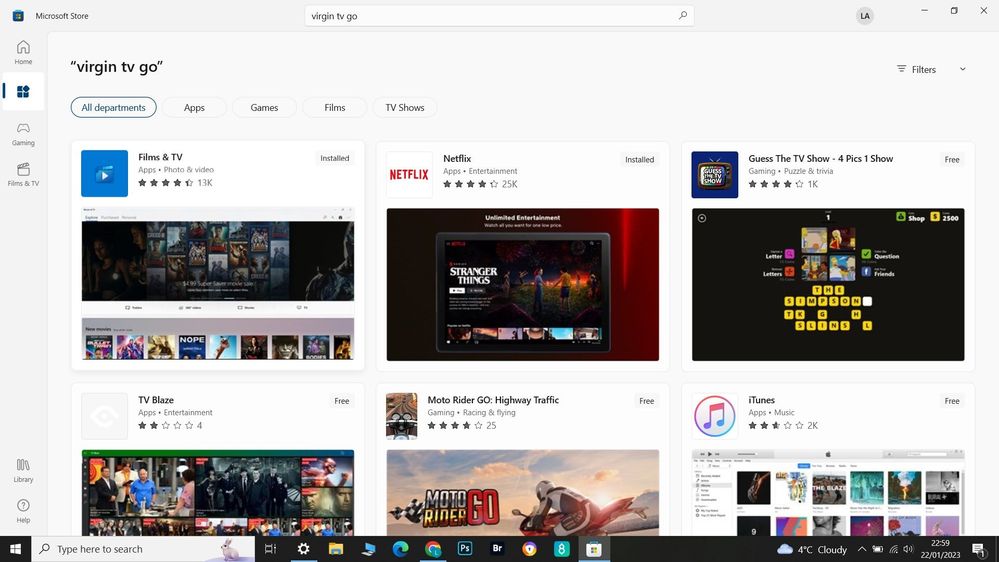Open the LA user account menu

coord(864,16)
